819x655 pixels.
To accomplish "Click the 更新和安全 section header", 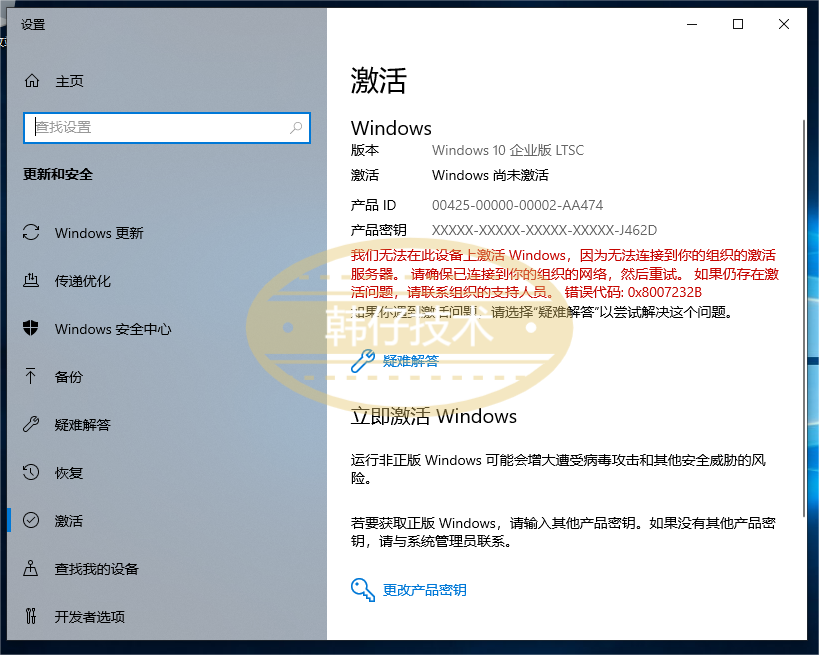I will coord(58,174).
